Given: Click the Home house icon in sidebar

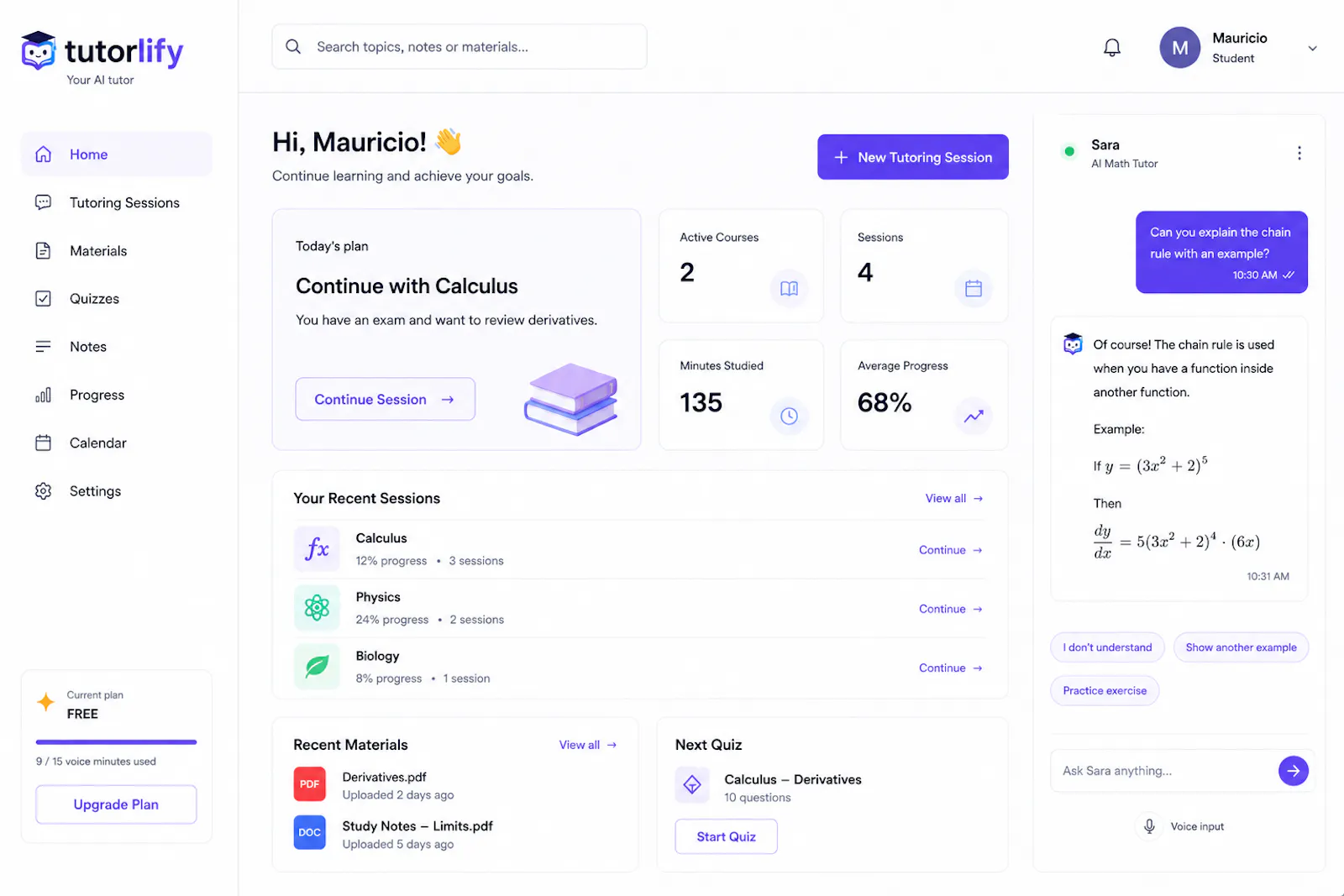Looking at the screenshot, I should [44, 155].
